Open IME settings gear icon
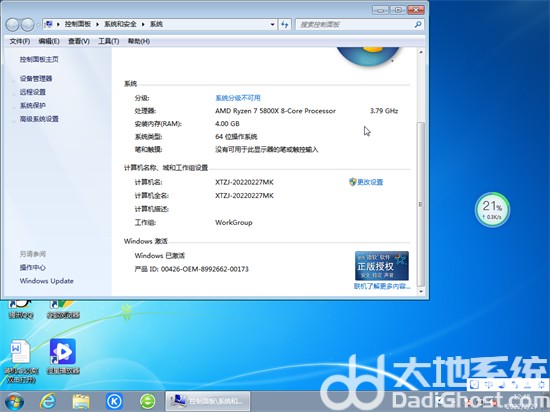The height and width of the screenshot is (412, 550). click(x=541, y=384)
